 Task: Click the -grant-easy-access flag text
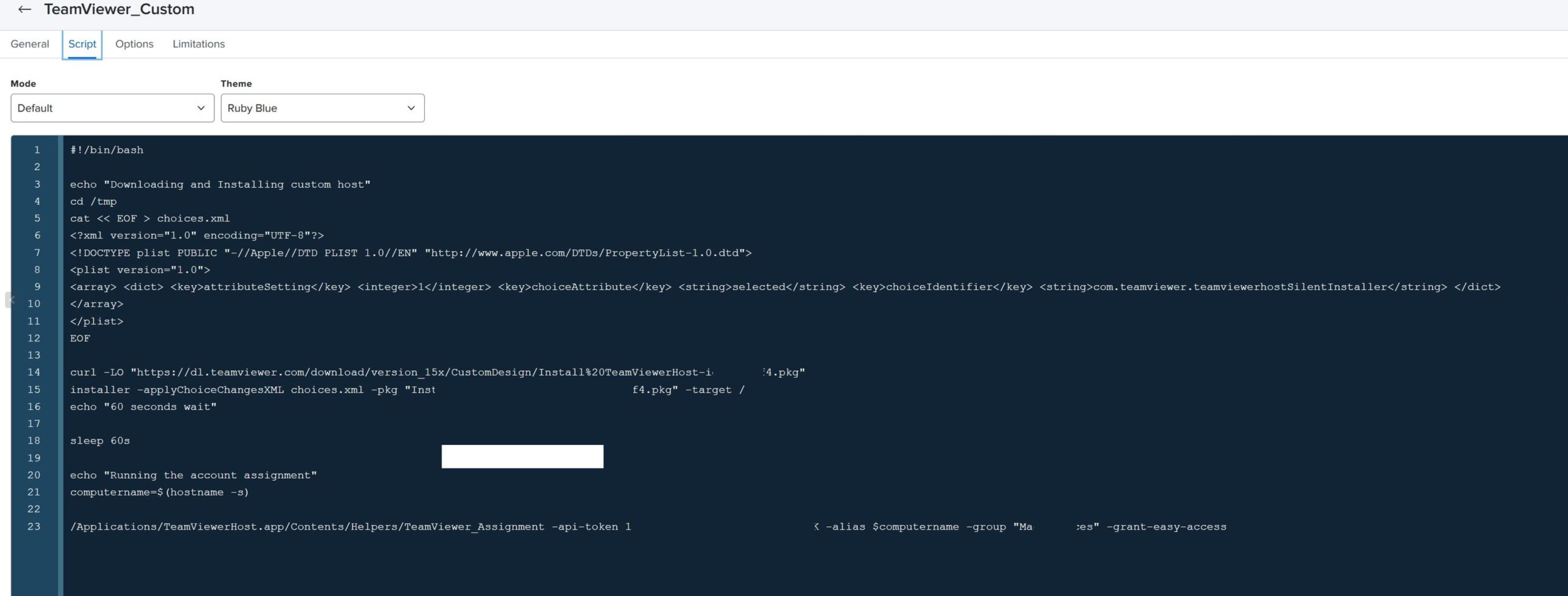[x=1166, y=527]
